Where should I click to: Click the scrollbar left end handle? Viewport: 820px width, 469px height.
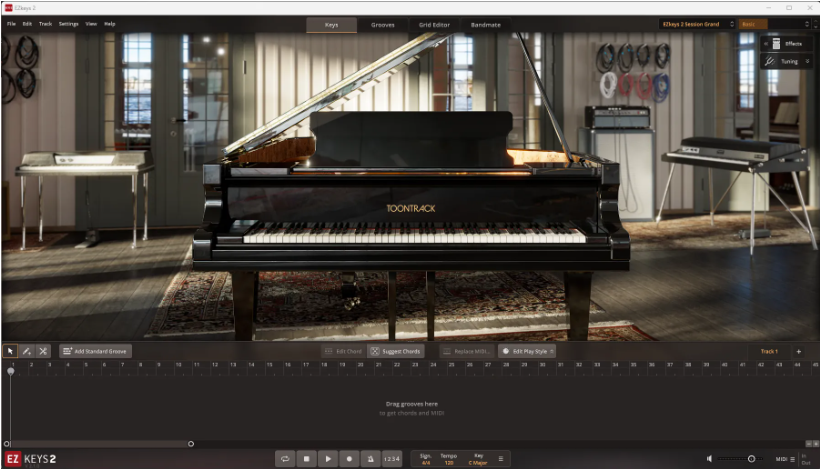[x=7, y=444]
